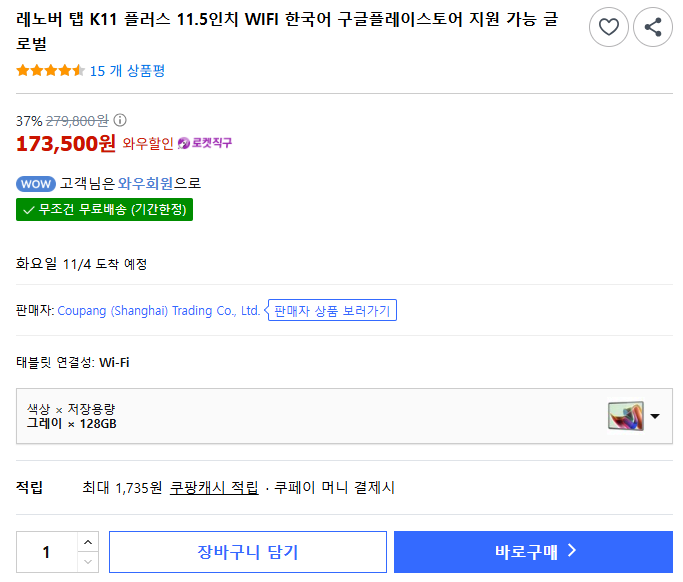
Task: Increase quantity with the up arrow
Action: click(x=88, y=542)
